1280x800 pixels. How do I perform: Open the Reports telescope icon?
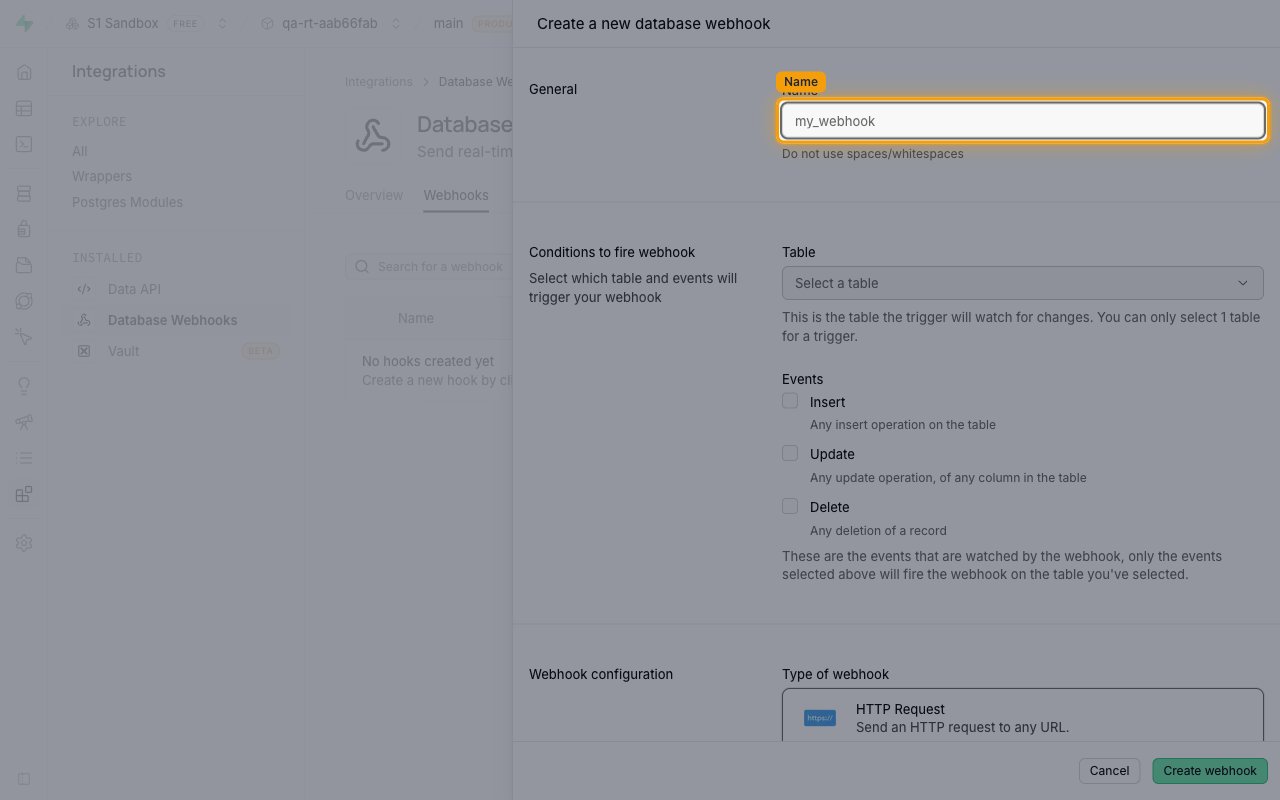[x=24, y=422]
